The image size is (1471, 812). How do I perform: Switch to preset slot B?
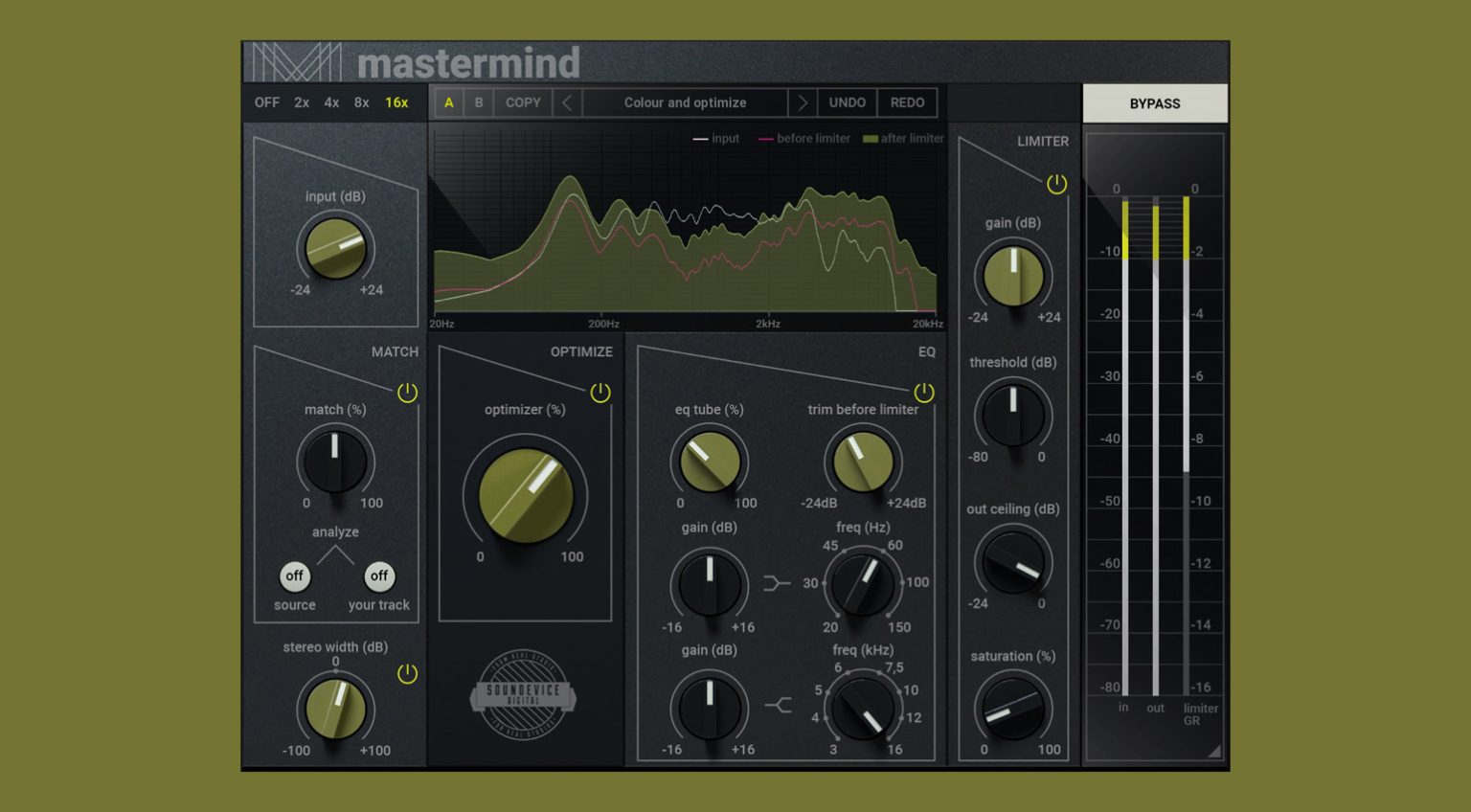[479, 102]
